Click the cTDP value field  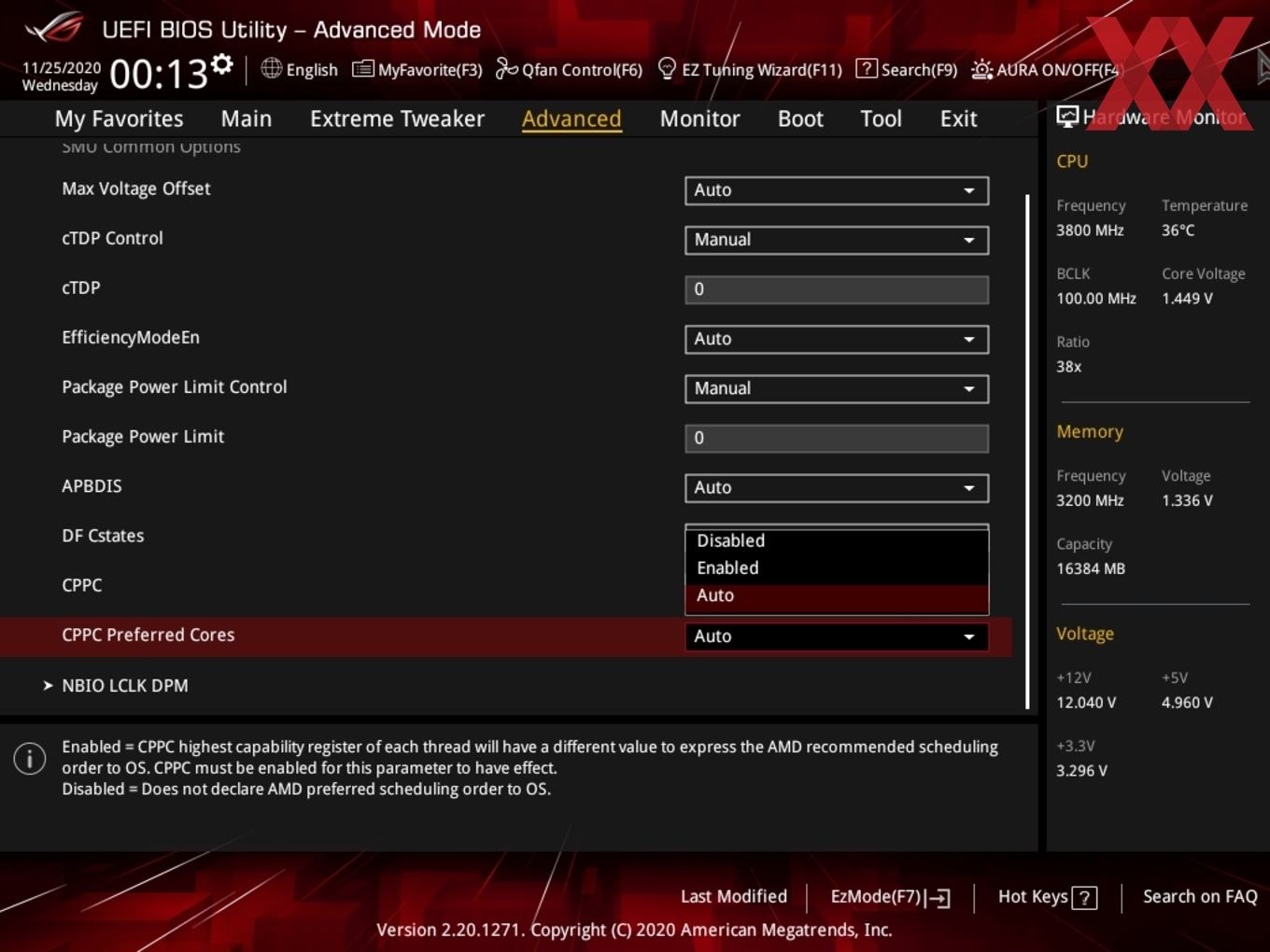837,289
